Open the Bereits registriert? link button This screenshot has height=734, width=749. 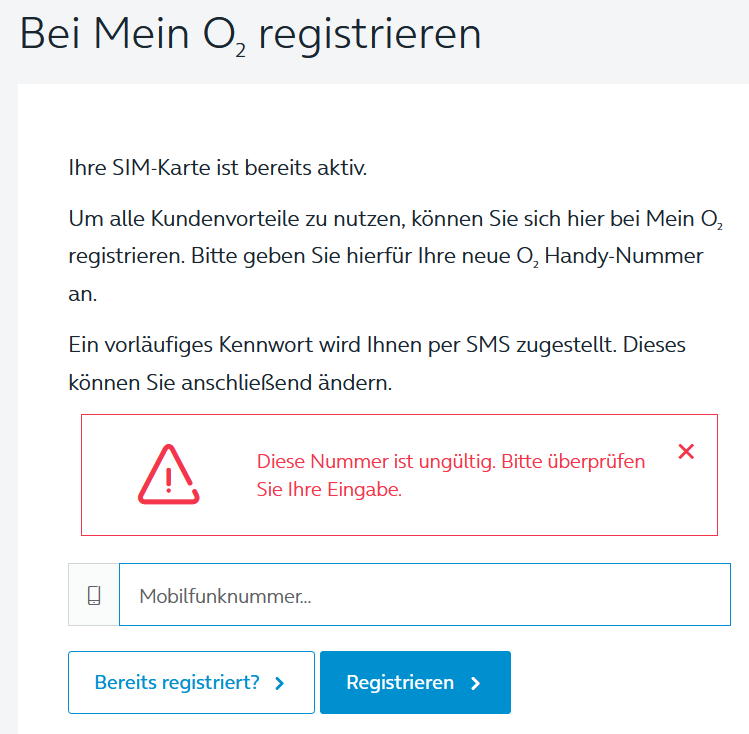tap(191, 682)
